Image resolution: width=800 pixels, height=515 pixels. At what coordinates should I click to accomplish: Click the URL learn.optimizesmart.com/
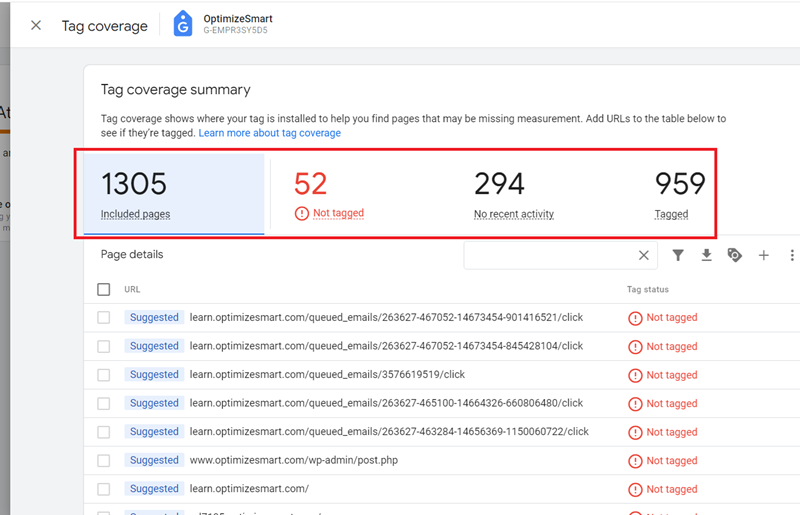click(x=249, y=489)
